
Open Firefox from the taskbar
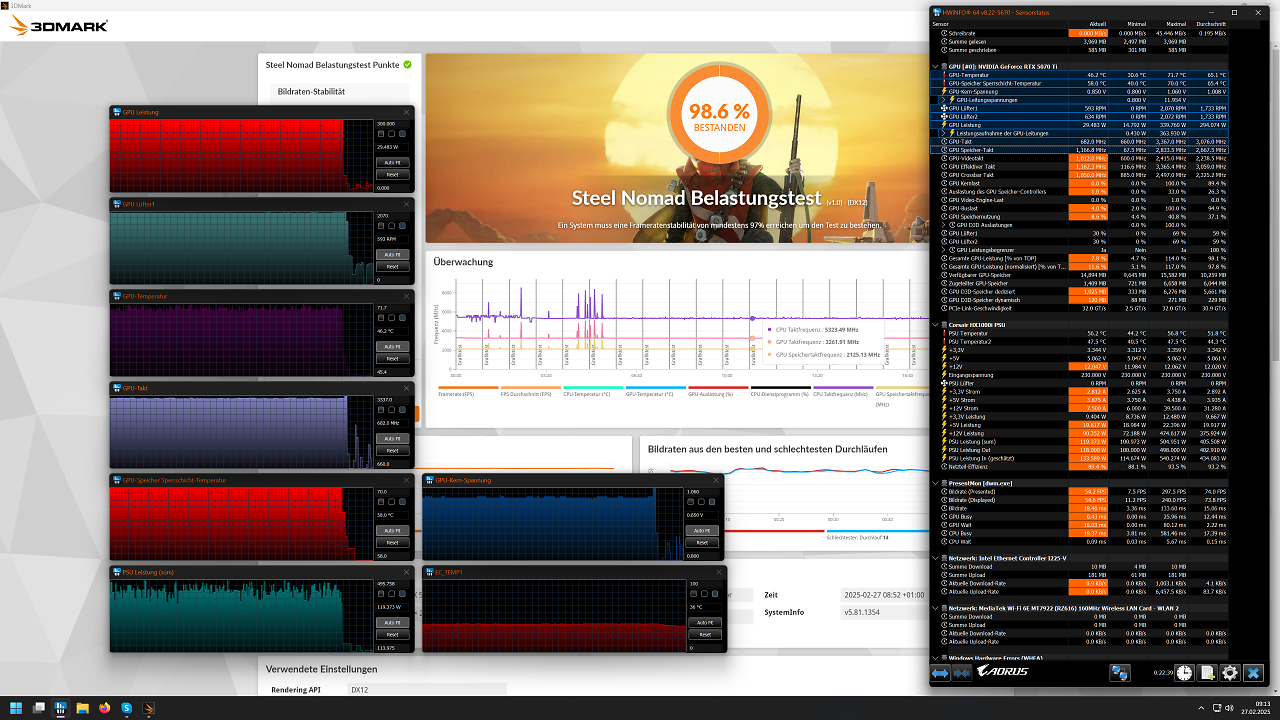[x=105, y=708]
